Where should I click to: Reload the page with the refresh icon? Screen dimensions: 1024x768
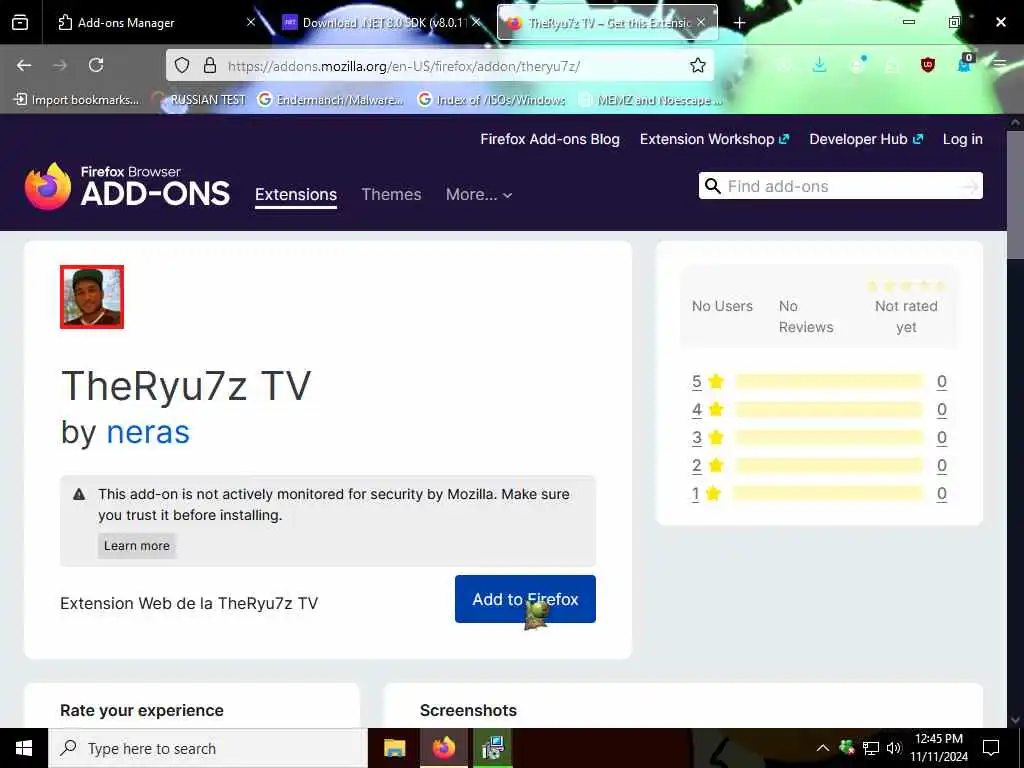96,65
